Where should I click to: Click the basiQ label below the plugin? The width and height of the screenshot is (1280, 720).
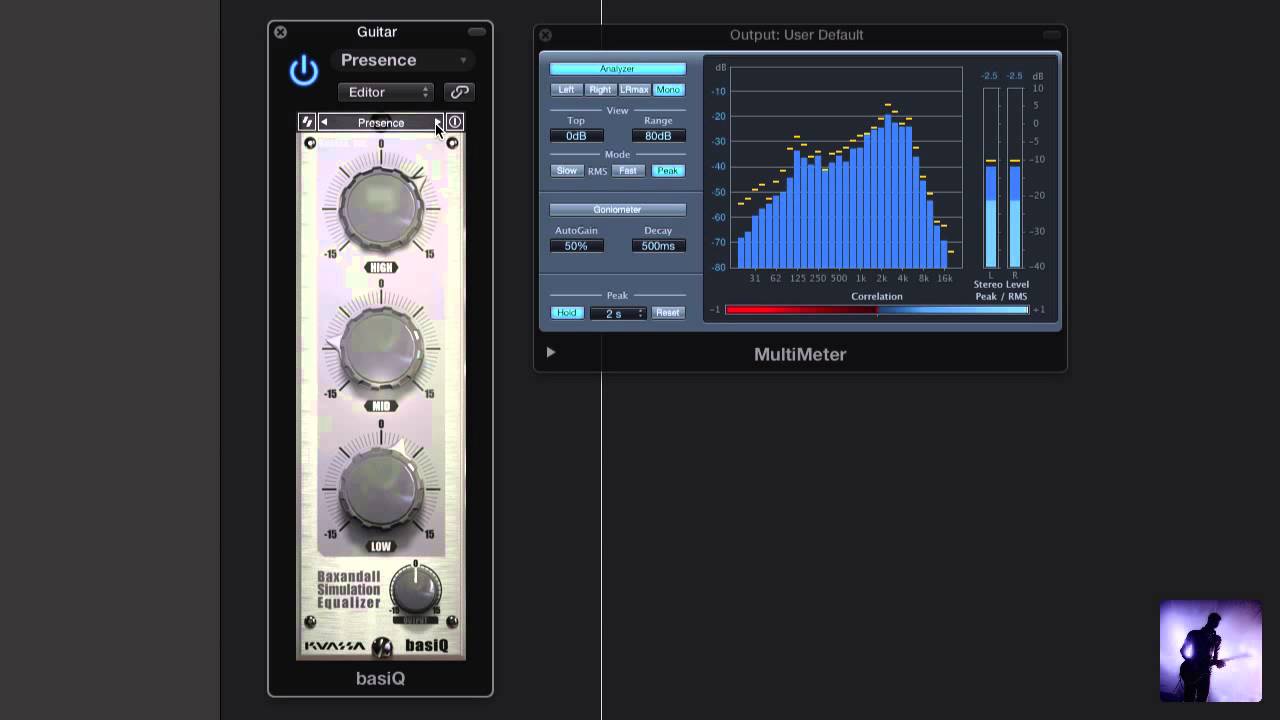click(x=380, y=679)
